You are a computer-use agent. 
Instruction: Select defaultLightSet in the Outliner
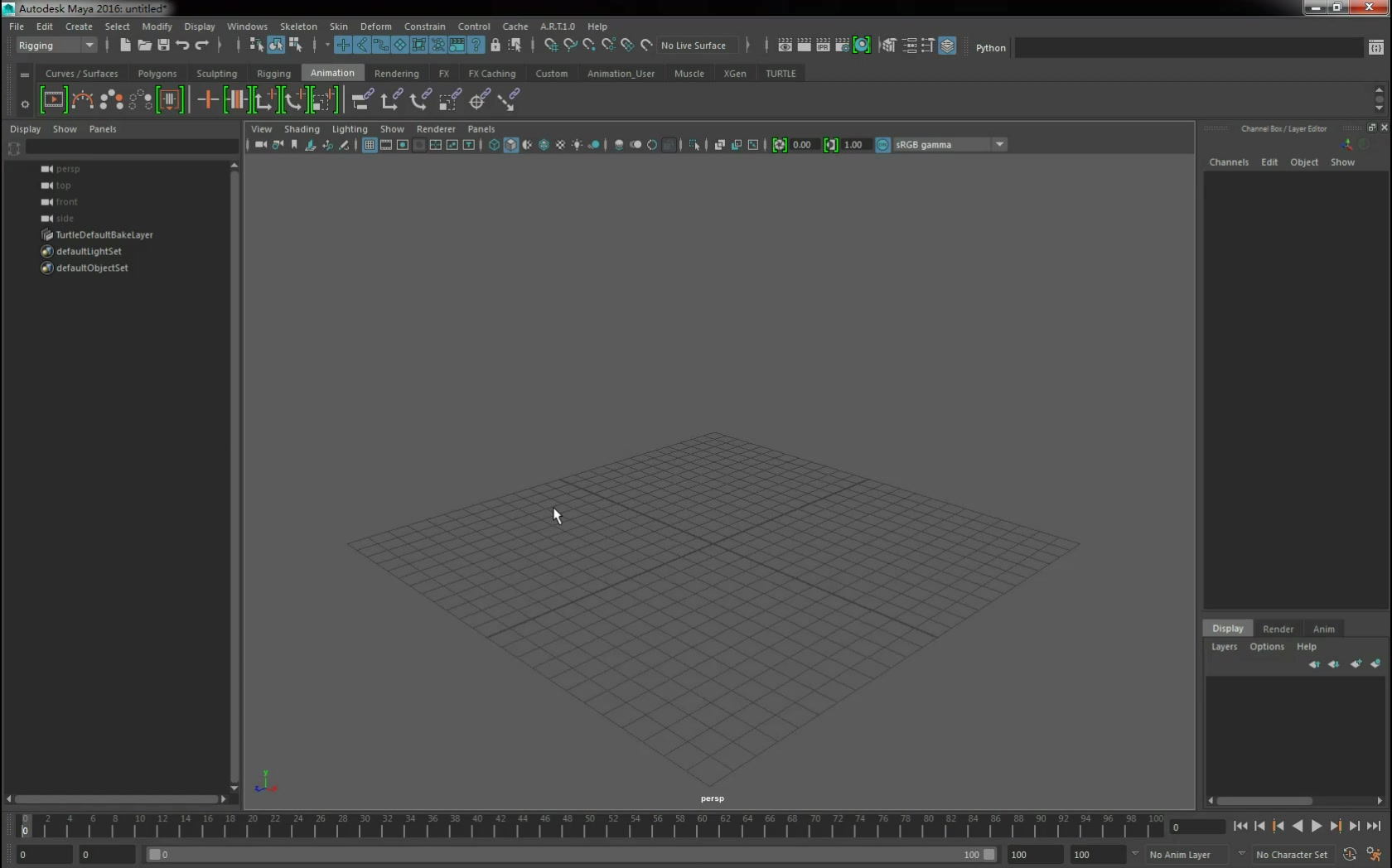(89, 251)
